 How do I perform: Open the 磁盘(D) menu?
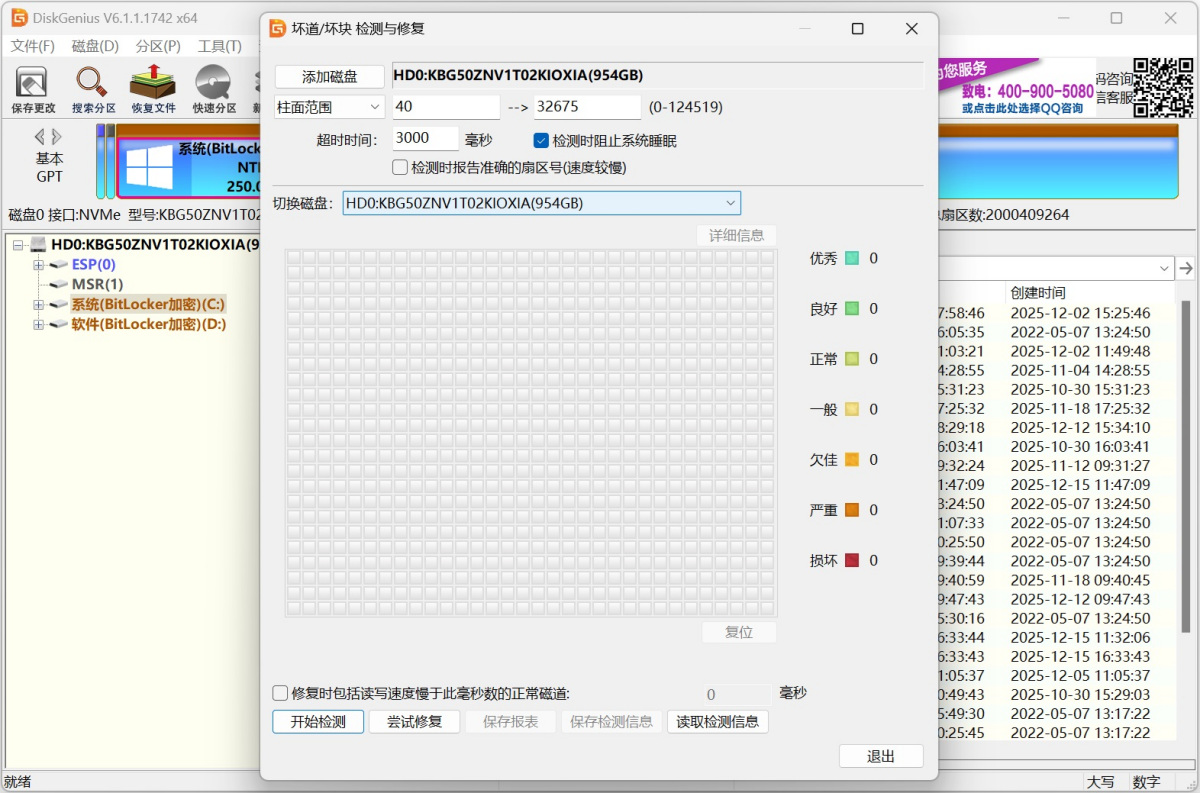(x=95, y=46)
